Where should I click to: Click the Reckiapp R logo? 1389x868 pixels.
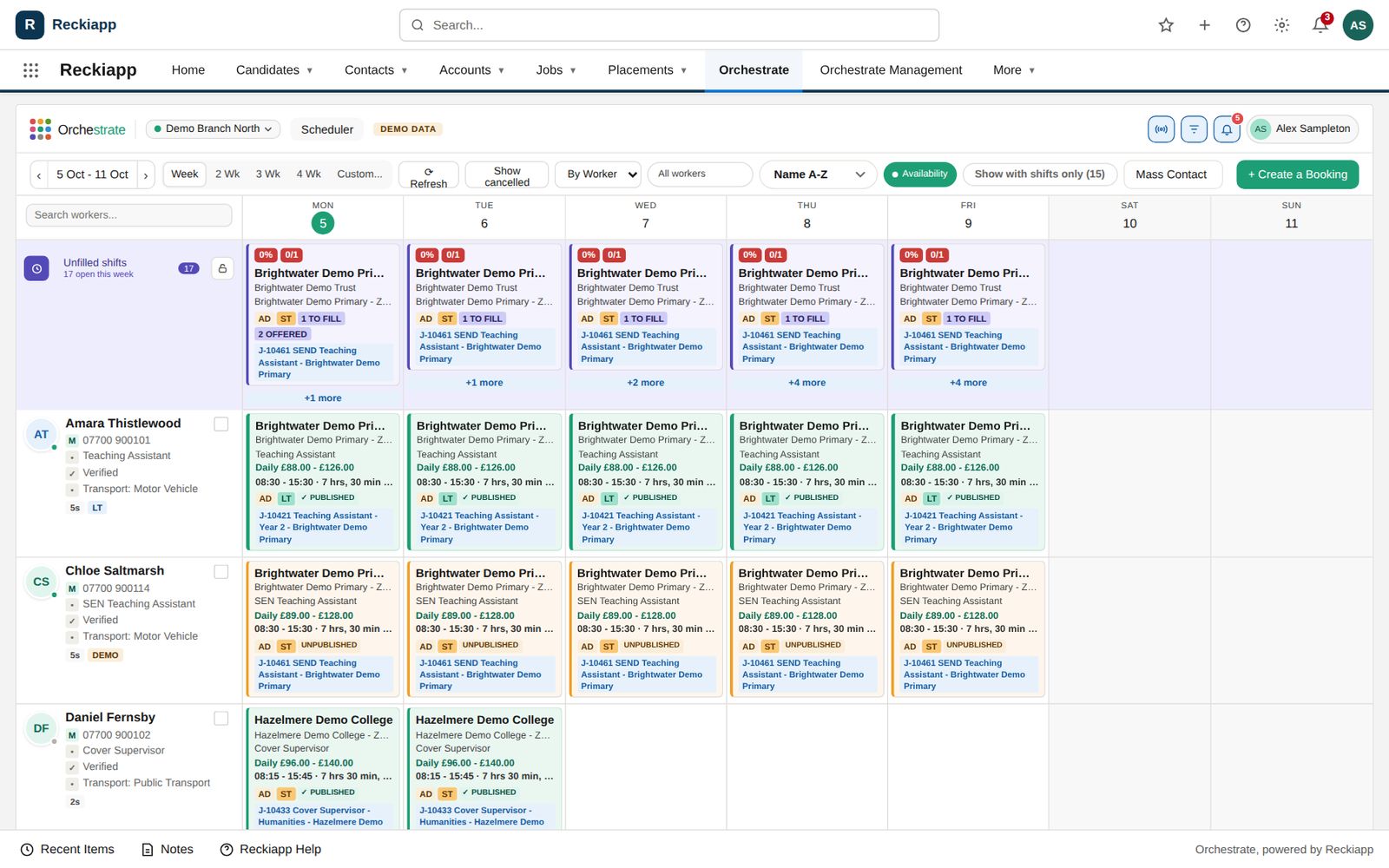[30, 25]
